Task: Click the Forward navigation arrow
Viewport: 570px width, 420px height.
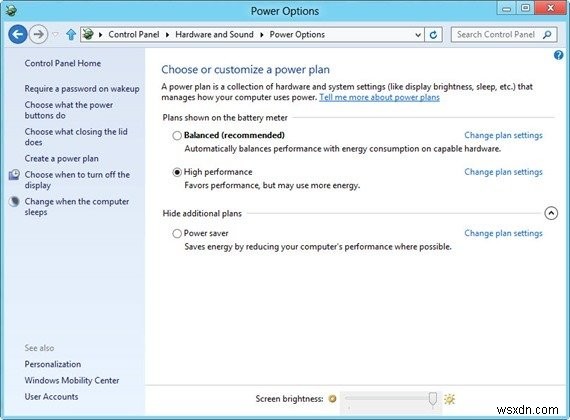Action: pyautogui.click(x=38, y=35)
